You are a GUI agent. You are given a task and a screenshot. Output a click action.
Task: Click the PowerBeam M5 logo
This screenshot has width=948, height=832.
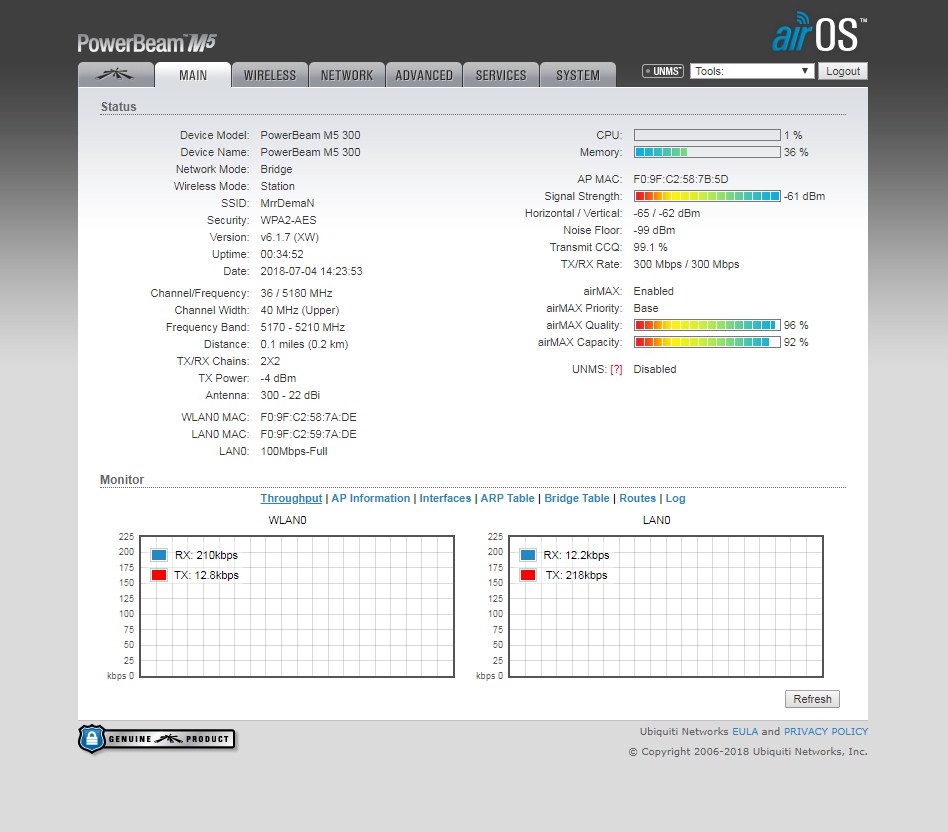click(146, 43)
